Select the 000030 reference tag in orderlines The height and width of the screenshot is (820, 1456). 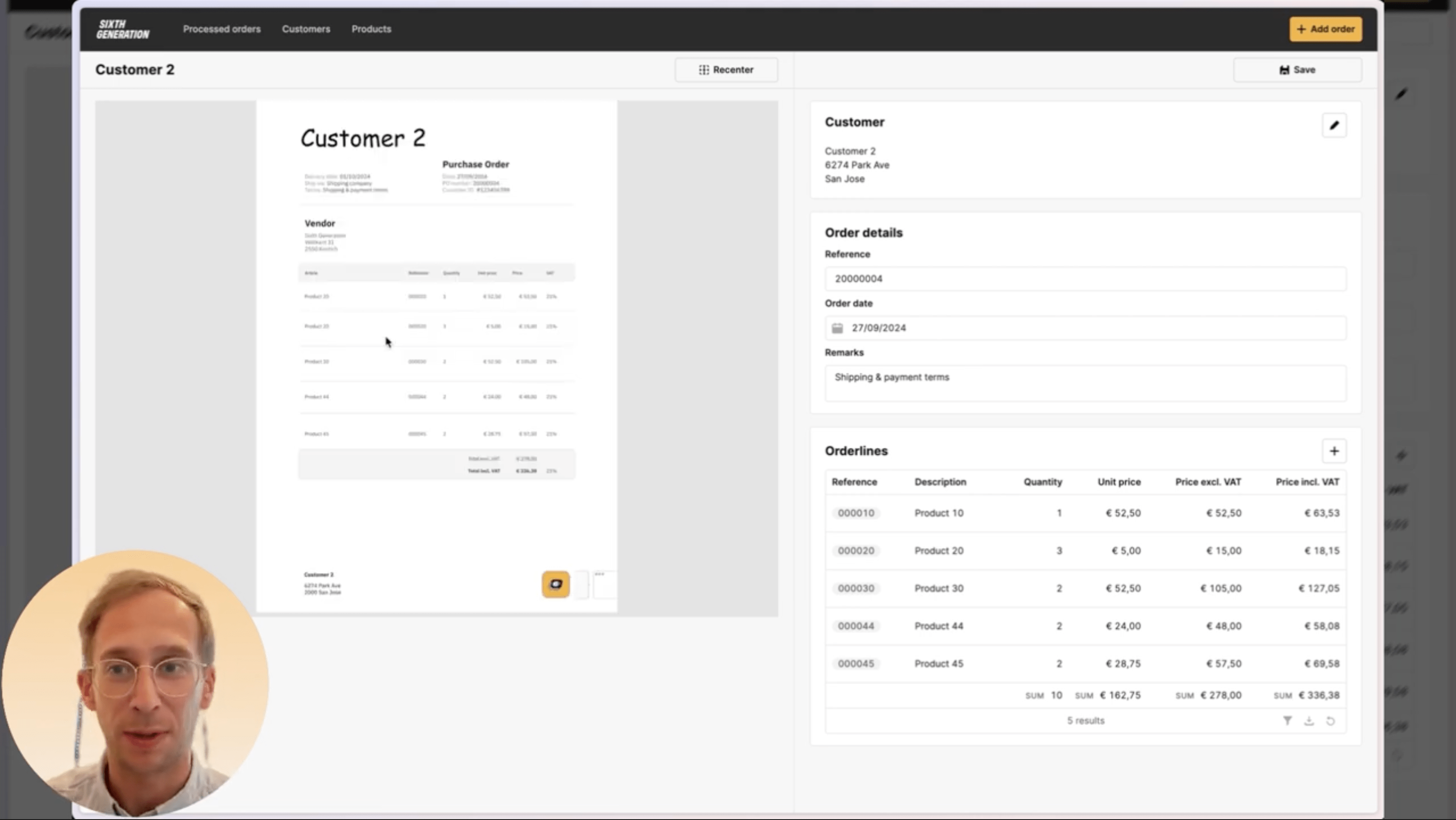click(x=855, y=588)
